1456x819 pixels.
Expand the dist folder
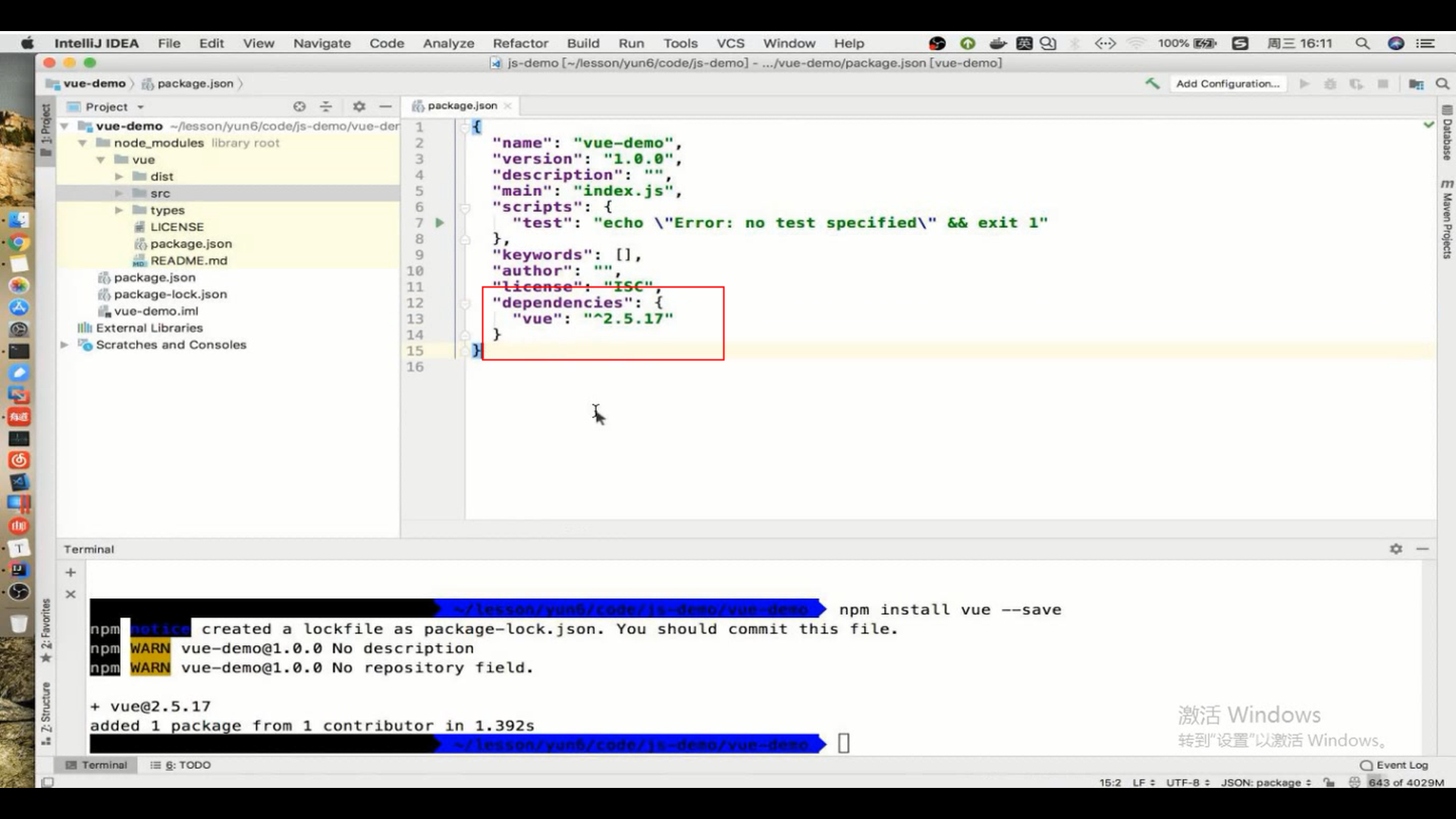(x=119, y=177)
